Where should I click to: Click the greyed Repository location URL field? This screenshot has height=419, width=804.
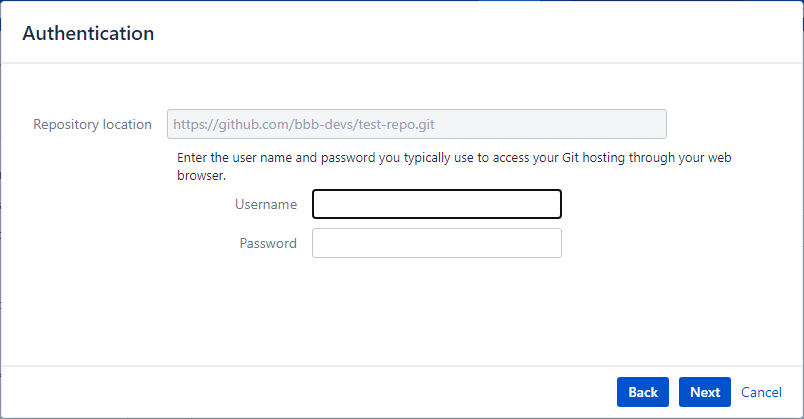[417, 124]
